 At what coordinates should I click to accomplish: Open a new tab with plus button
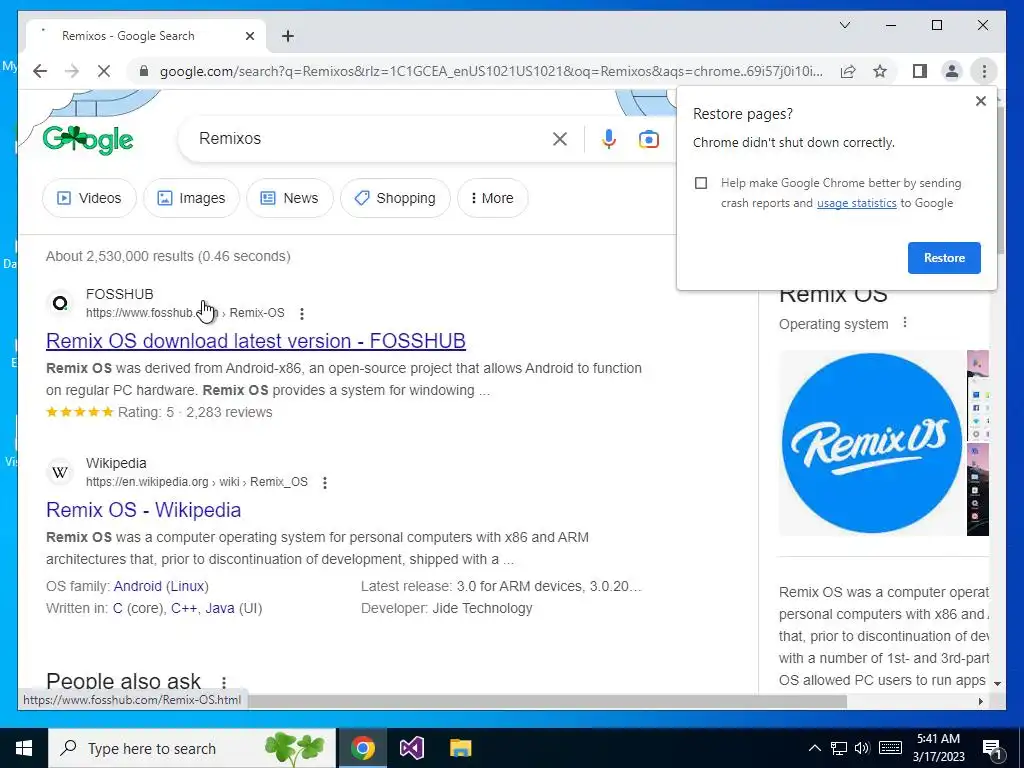(x=288, y=36)
